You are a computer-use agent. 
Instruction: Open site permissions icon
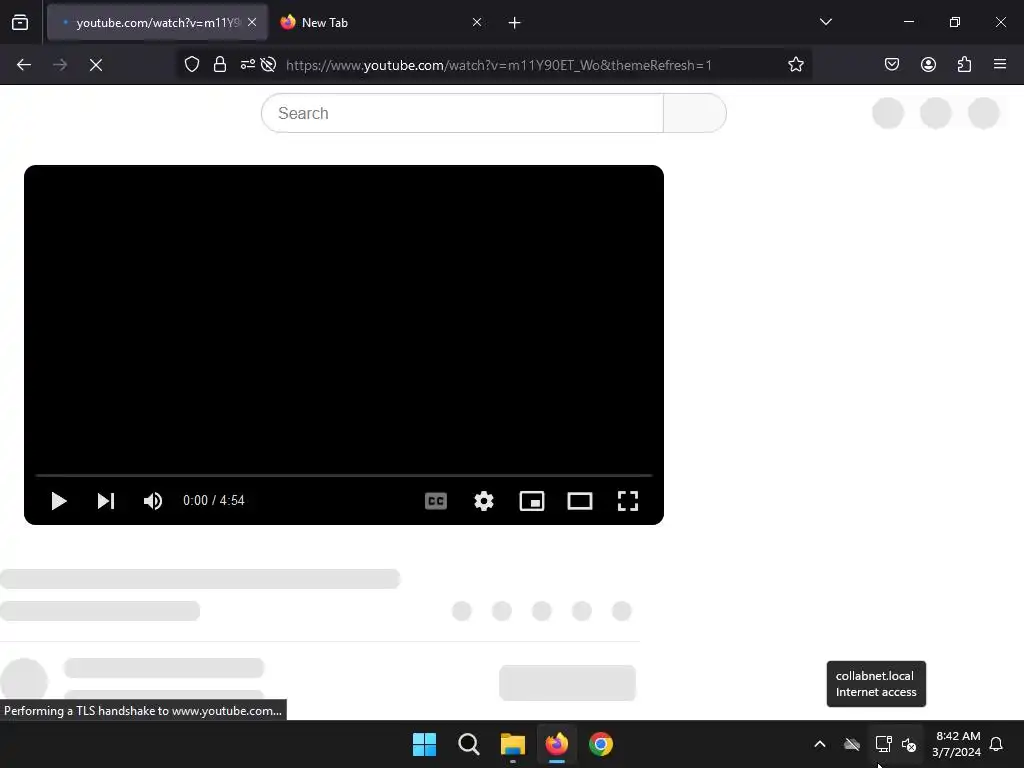click(248, 65)
